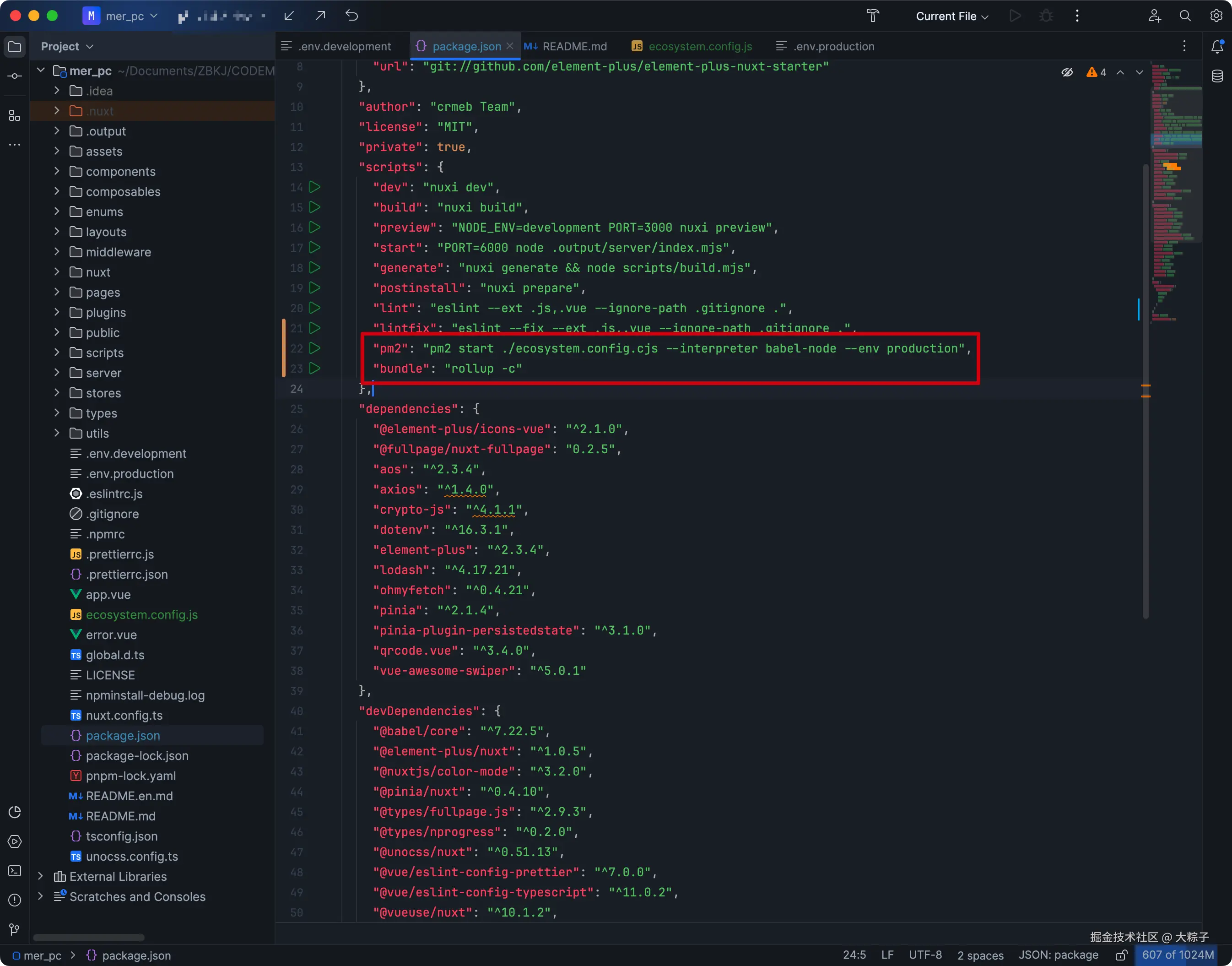Image resolution: width=1232 pixels, height=966 pixels.
Task: Run the "dev" script gutter arrow
Action: pyautogui.click(x=315, y=187)
